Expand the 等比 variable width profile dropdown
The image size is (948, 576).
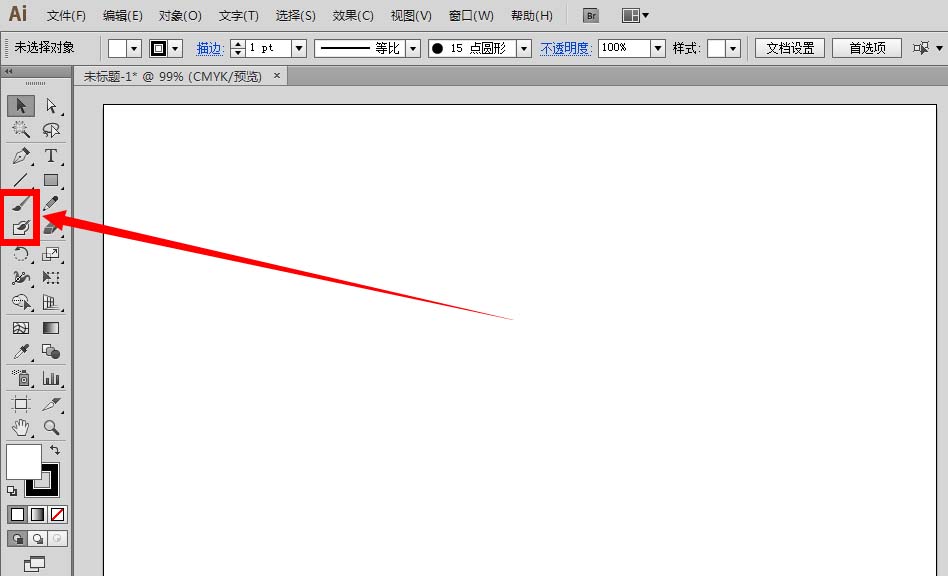point(413,48)
